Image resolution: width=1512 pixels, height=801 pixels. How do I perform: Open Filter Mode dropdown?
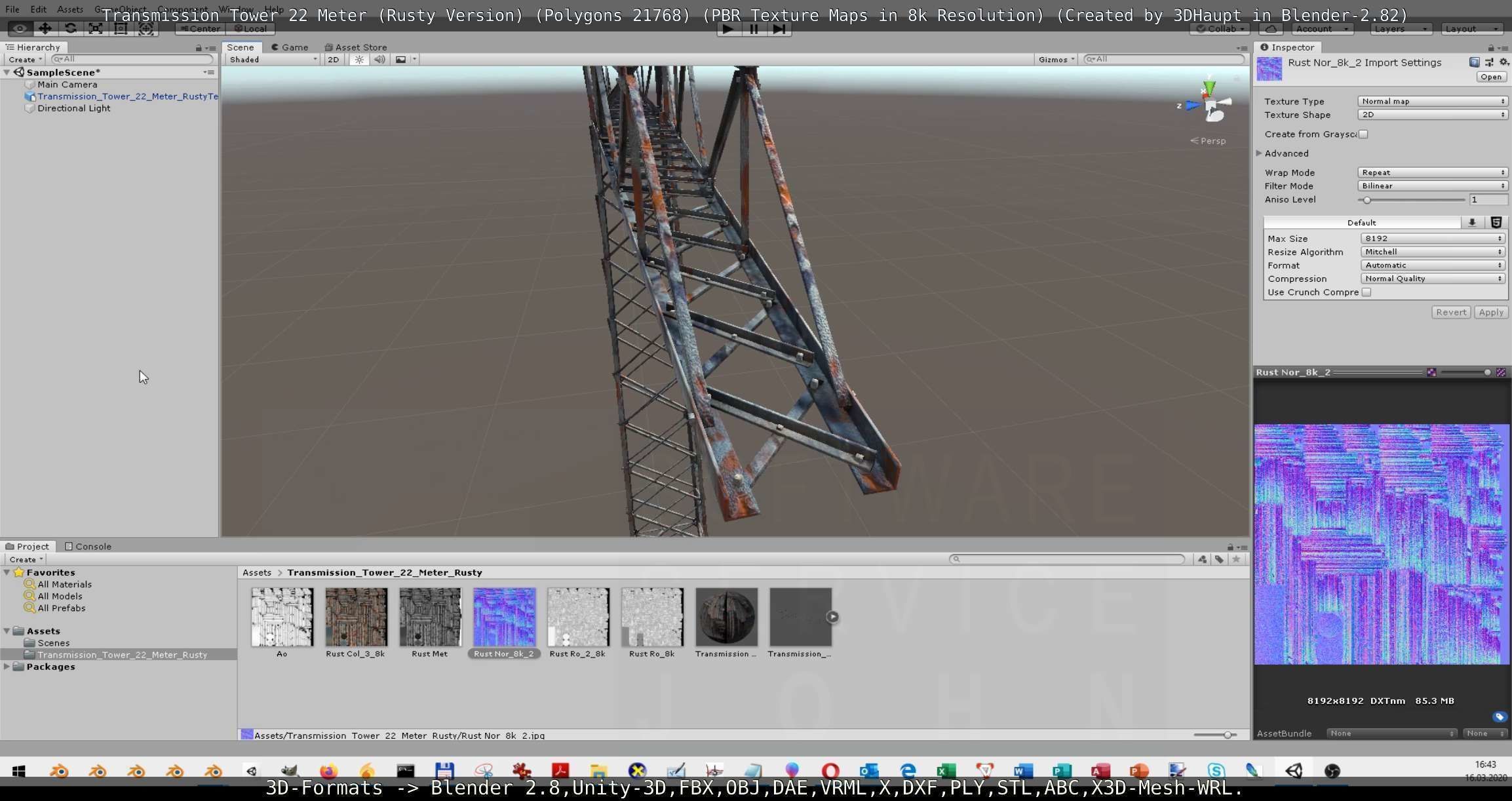tap(1433, 186)
